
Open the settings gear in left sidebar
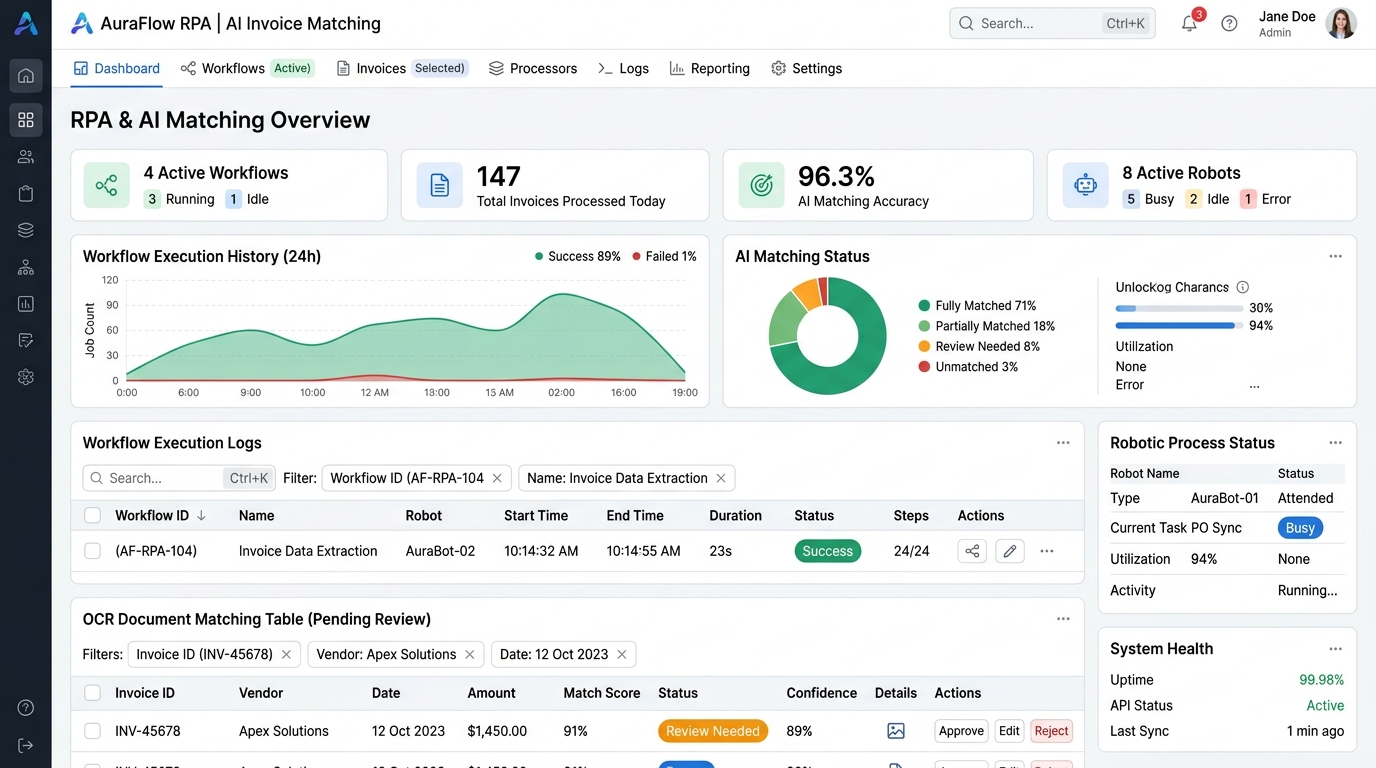pyautogui.click(x=26, y=377)
